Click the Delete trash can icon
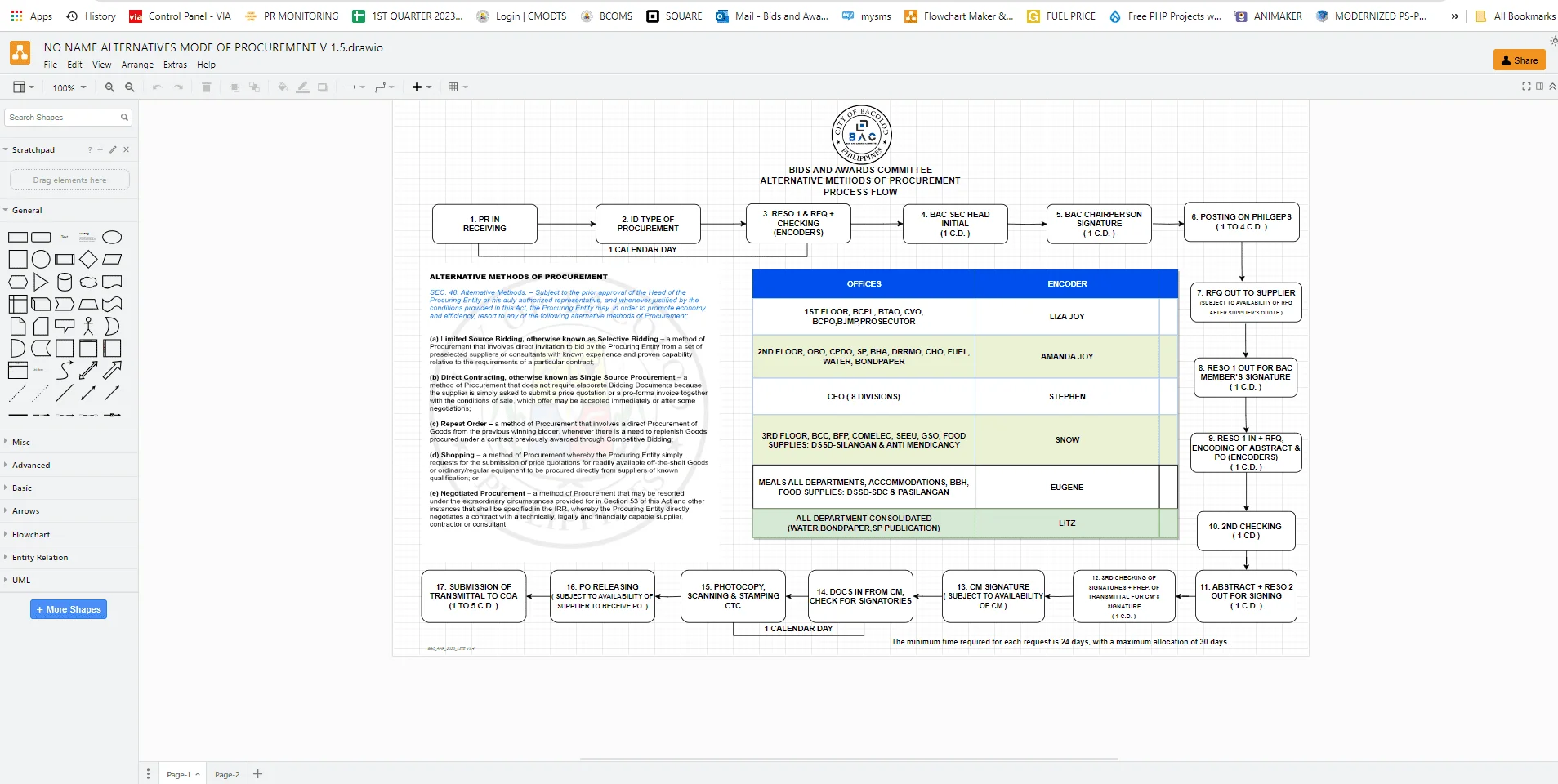This screenshot has width=1558, height=784. pos(207,87)
